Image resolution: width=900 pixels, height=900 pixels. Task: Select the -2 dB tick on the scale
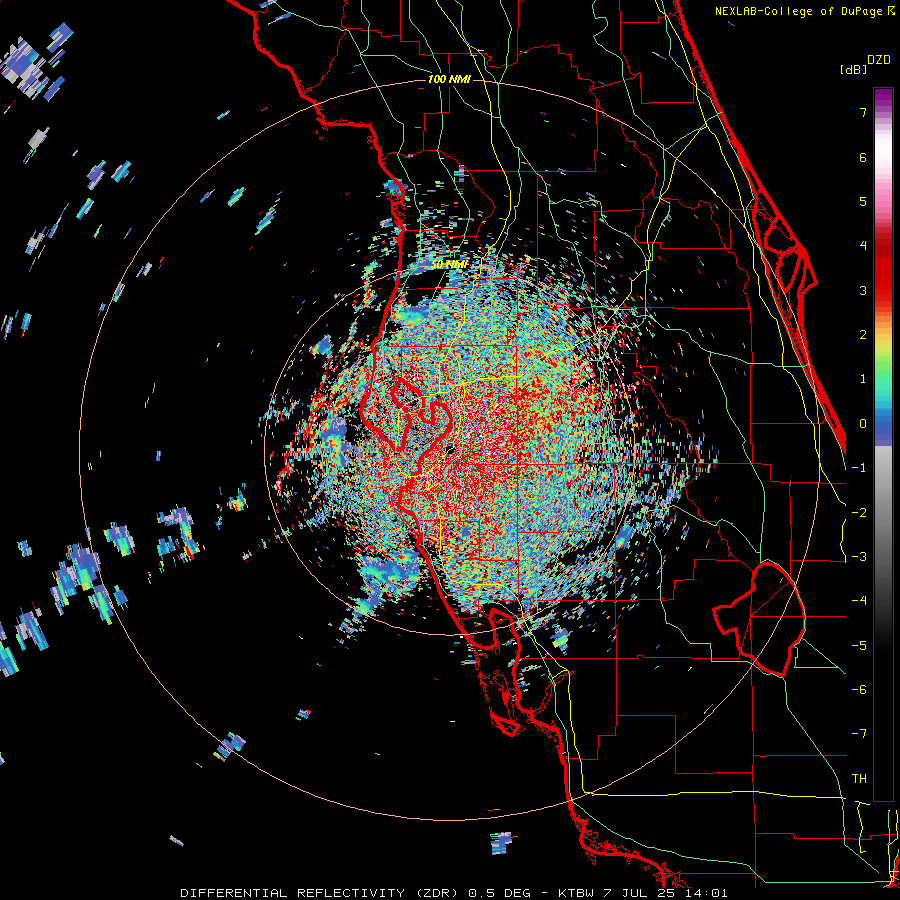coord(859,513)
